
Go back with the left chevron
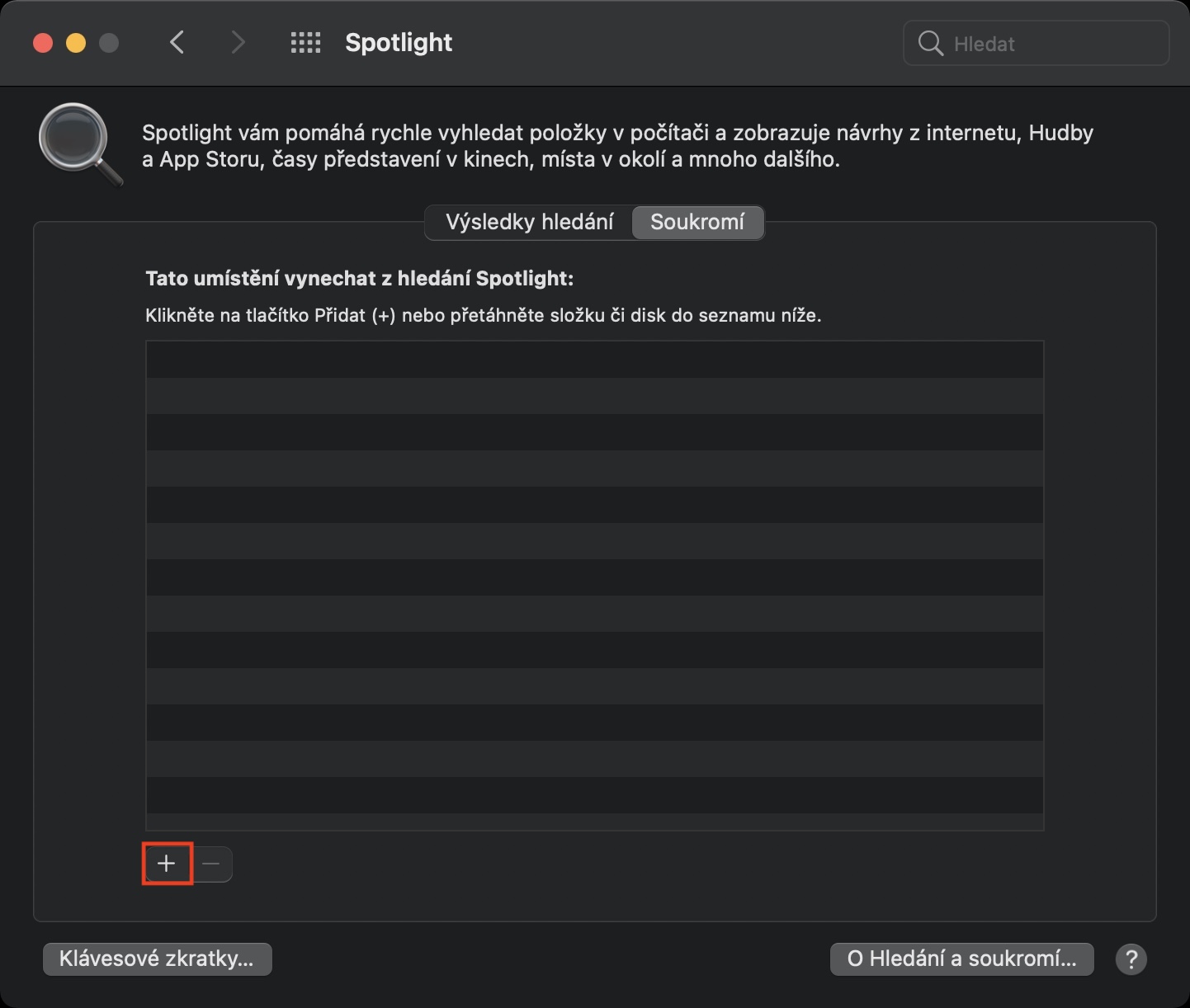177,43
